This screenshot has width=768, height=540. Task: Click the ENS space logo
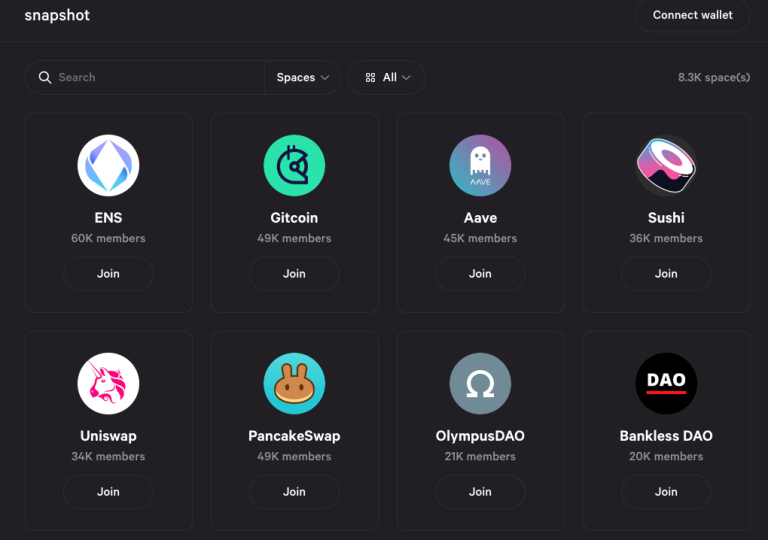(x=108, y=165)
